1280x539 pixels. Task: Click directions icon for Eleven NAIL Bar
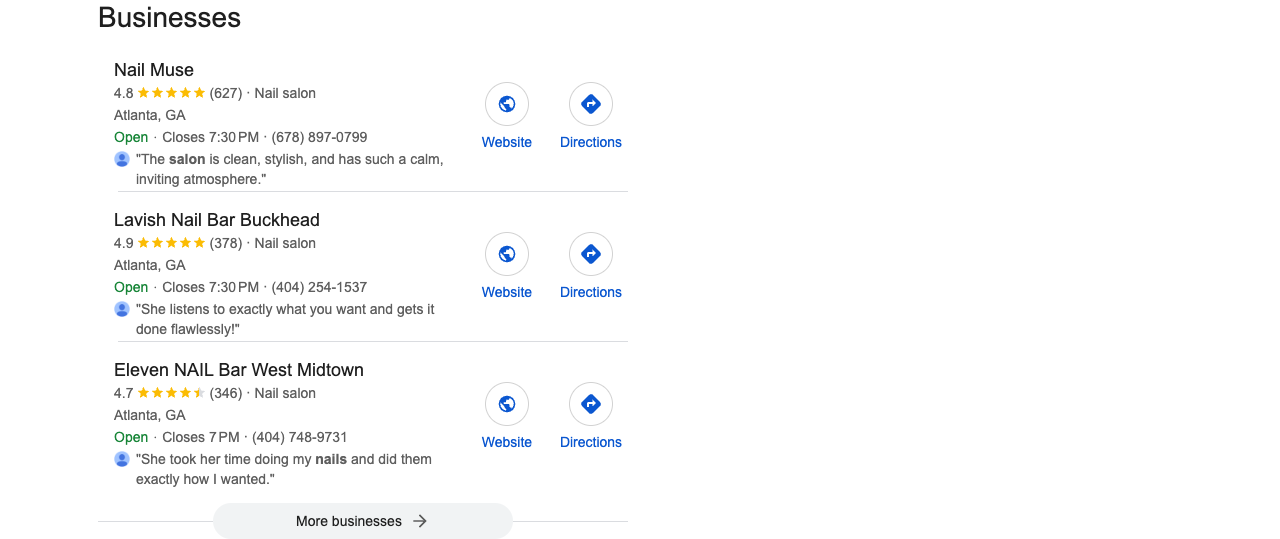(x=591, y=404)
